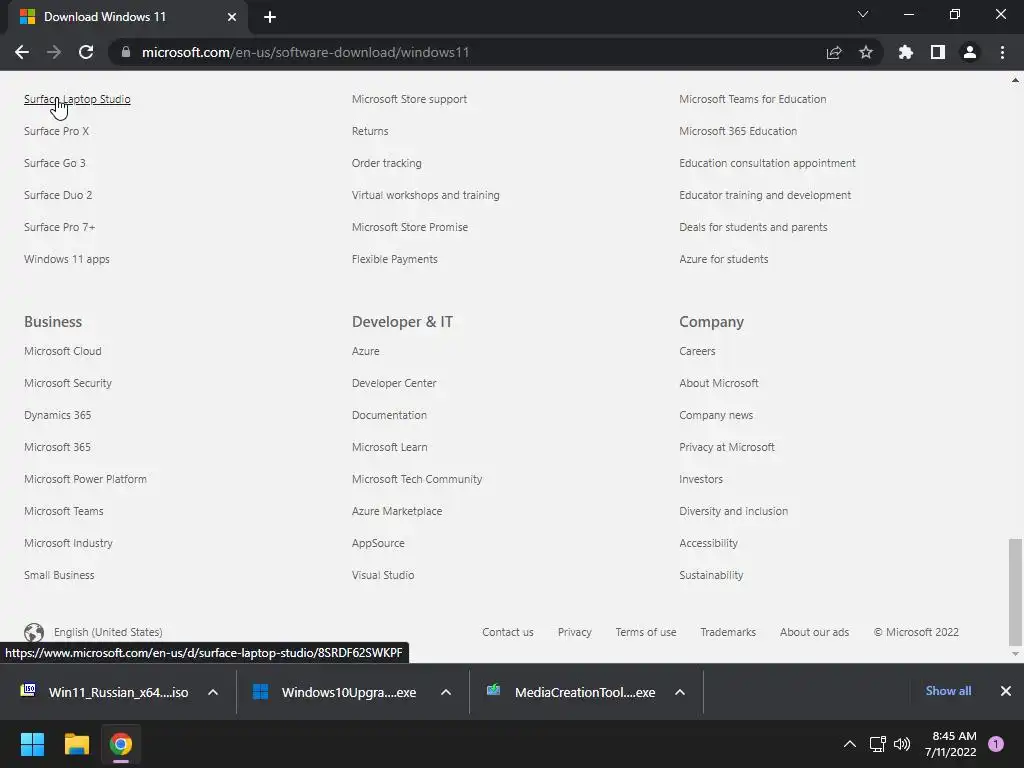Viewport: 1024px width, 768px height.
Task: Open the MediaCreationTool exe download
Action: click(x=584, y=692)
